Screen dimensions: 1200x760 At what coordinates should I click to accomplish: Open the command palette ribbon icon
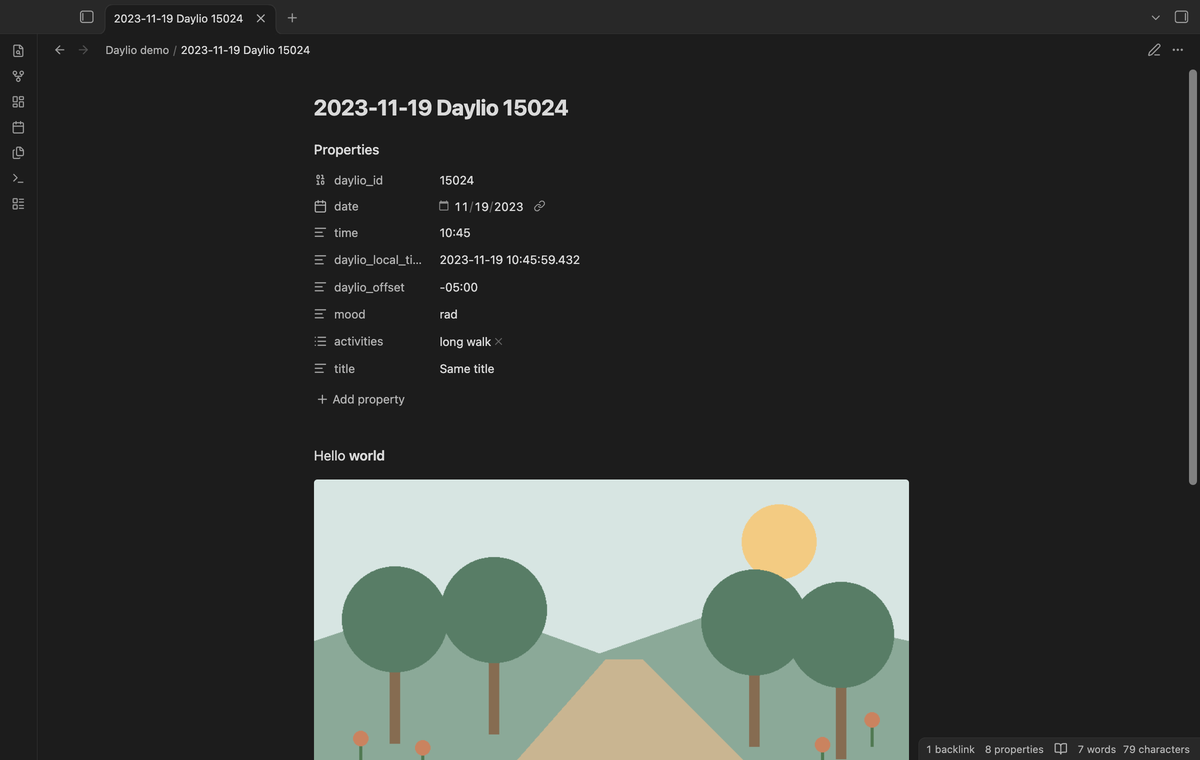tap(18, 178)
